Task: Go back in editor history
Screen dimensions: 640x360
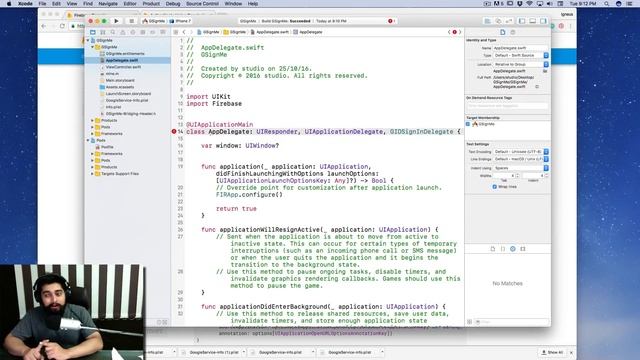Action: pyautogui.click(x=184, y=32)
